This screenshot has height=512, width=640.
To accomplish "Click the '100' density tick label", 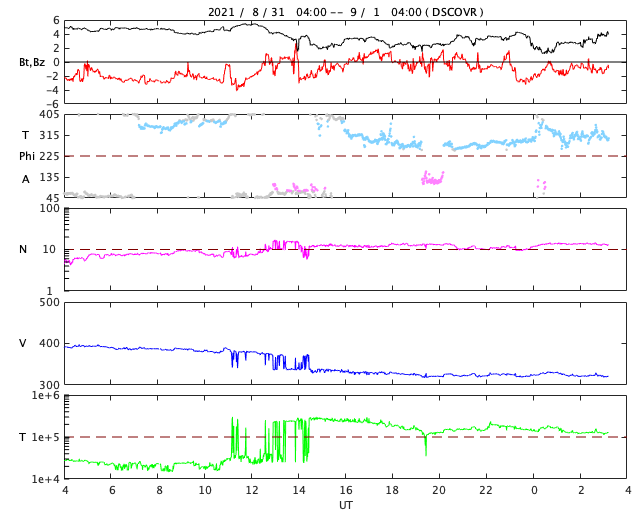I will (49, 208).
